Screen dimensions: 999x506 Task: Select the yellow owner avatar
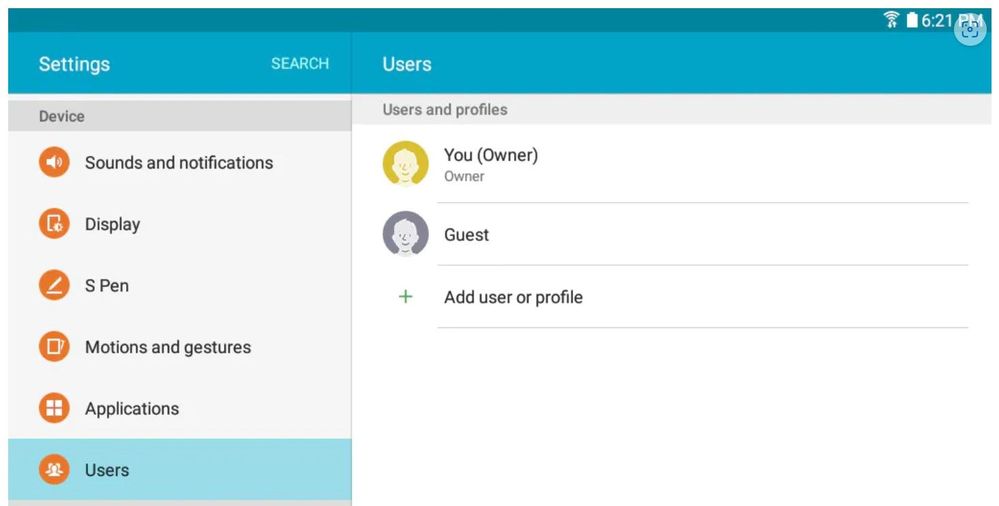[x=405, y=164]
